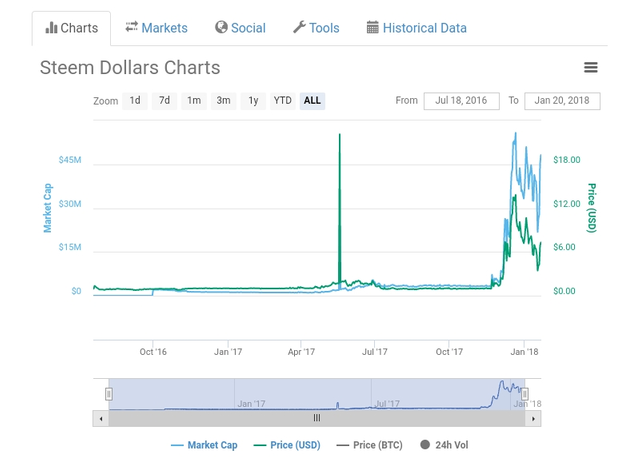Select the YTD zoom option
The width and height of the screenshot is (640, 457).
coord(282,101)
